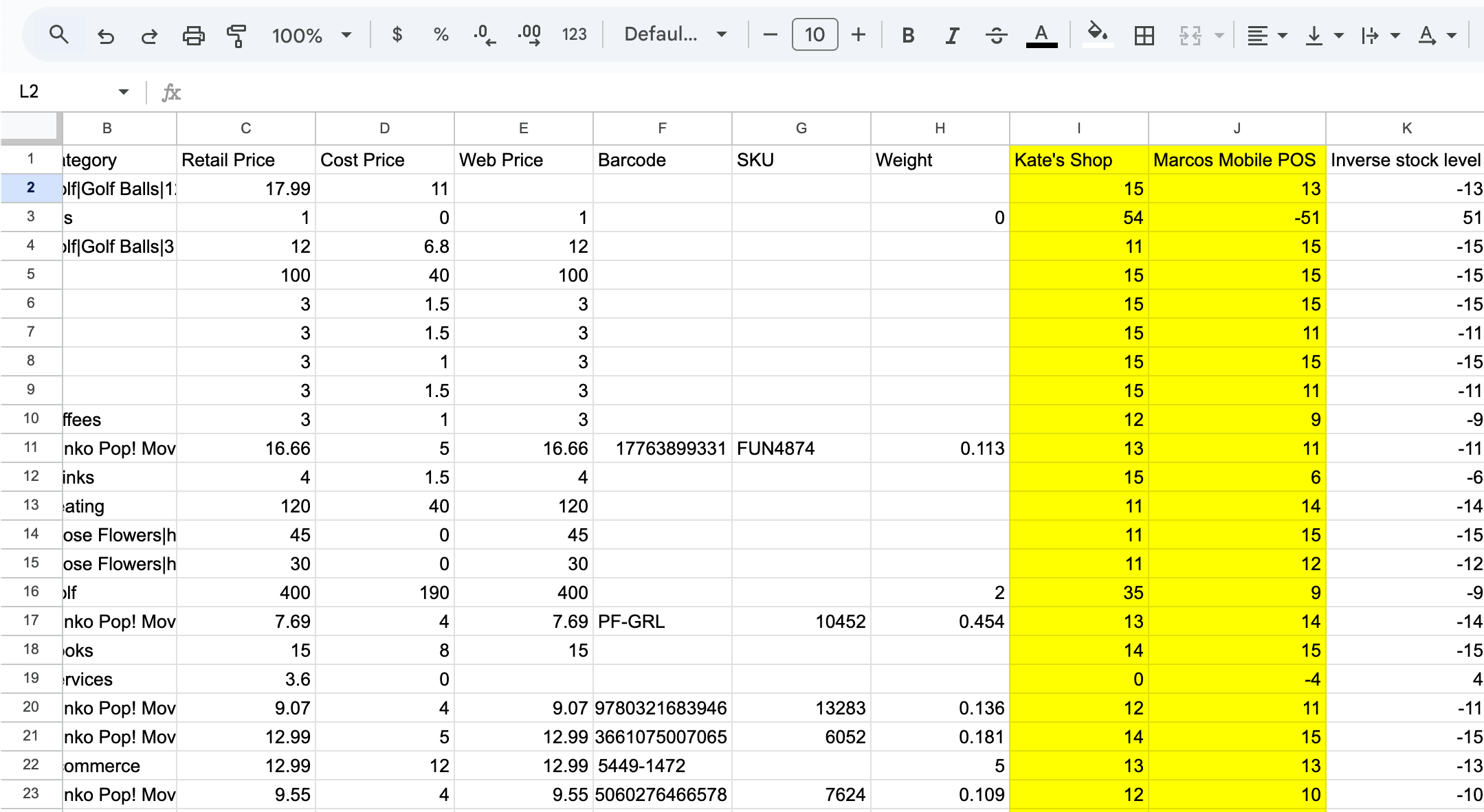Decrease decimal places

[485, 34]
